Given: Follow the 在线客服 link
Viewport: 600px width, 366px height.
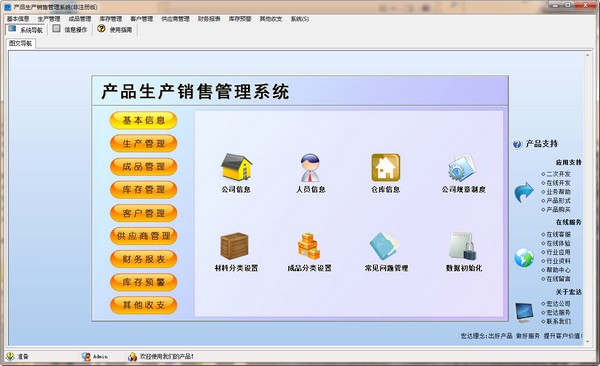Looking at the screenshot, I should click(x=558, y=234).
